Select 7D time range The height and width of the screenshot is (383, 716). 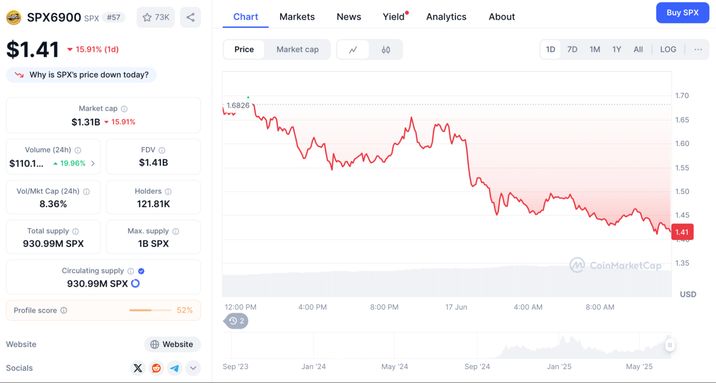click(572, 50)
